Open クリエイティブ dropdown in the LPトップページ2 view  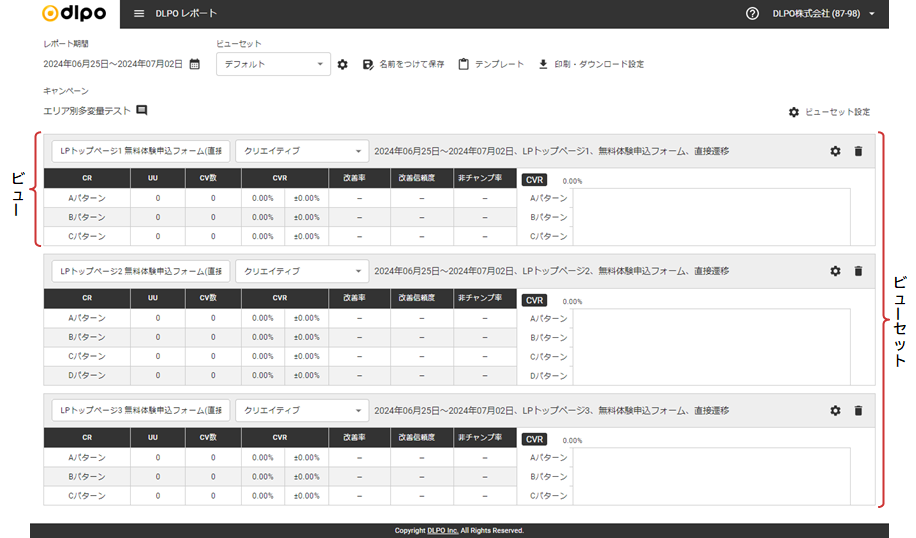(x=302, y=271)
